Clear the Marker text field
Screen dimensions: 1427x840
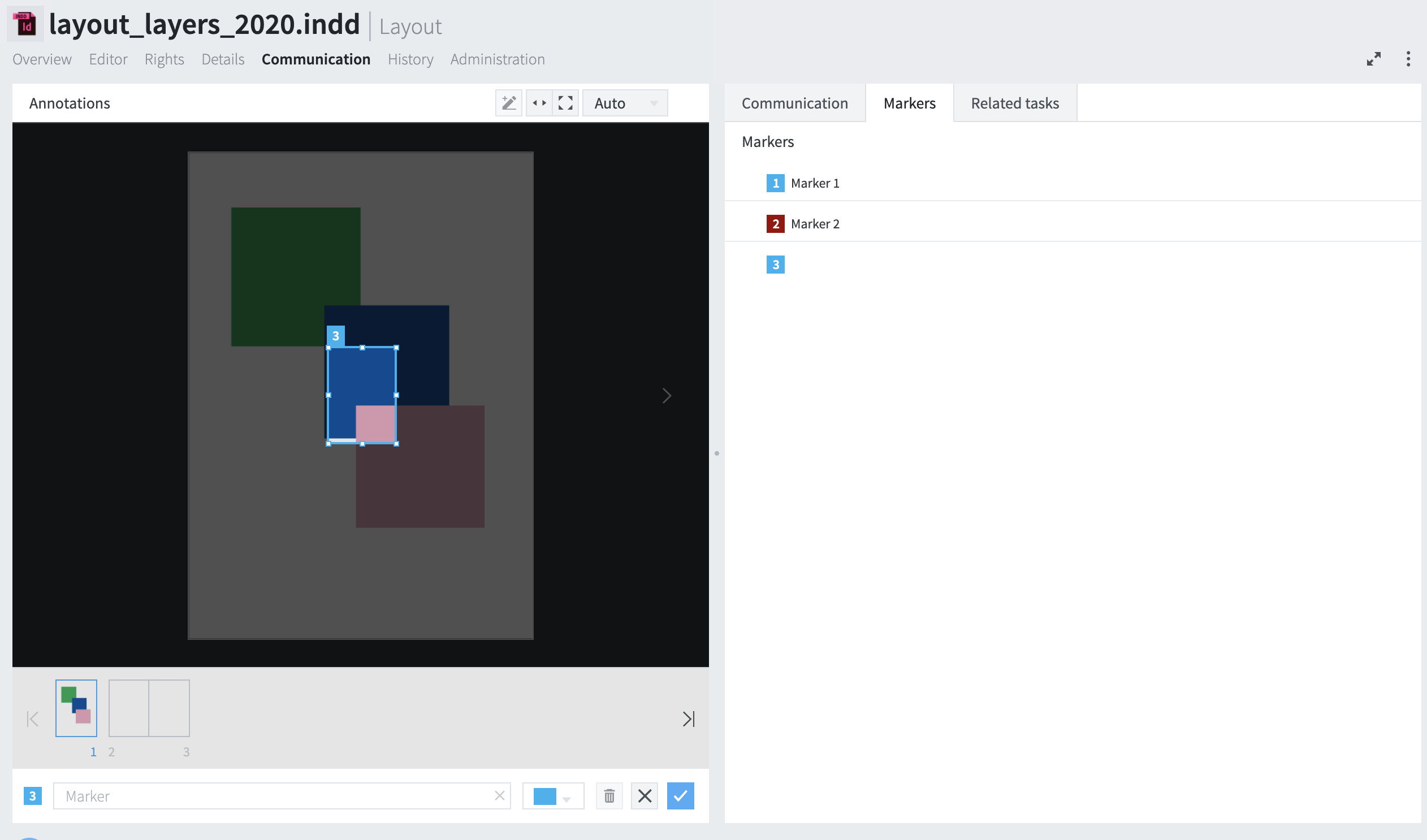tap(499, 795)
